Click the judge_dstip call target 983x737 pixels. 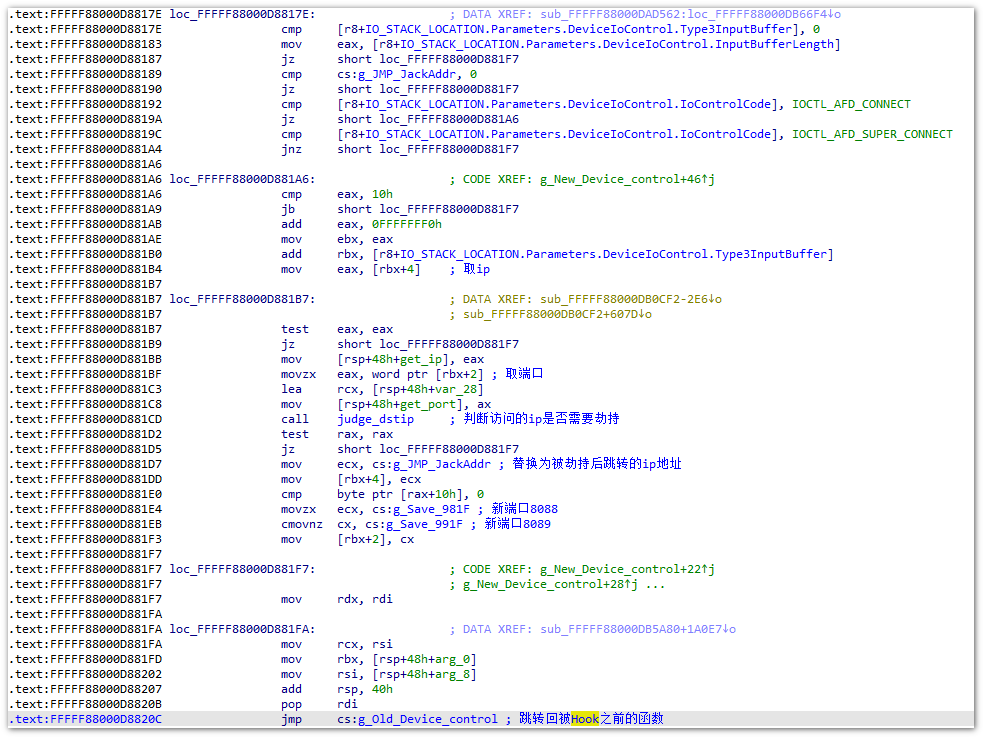375,419
